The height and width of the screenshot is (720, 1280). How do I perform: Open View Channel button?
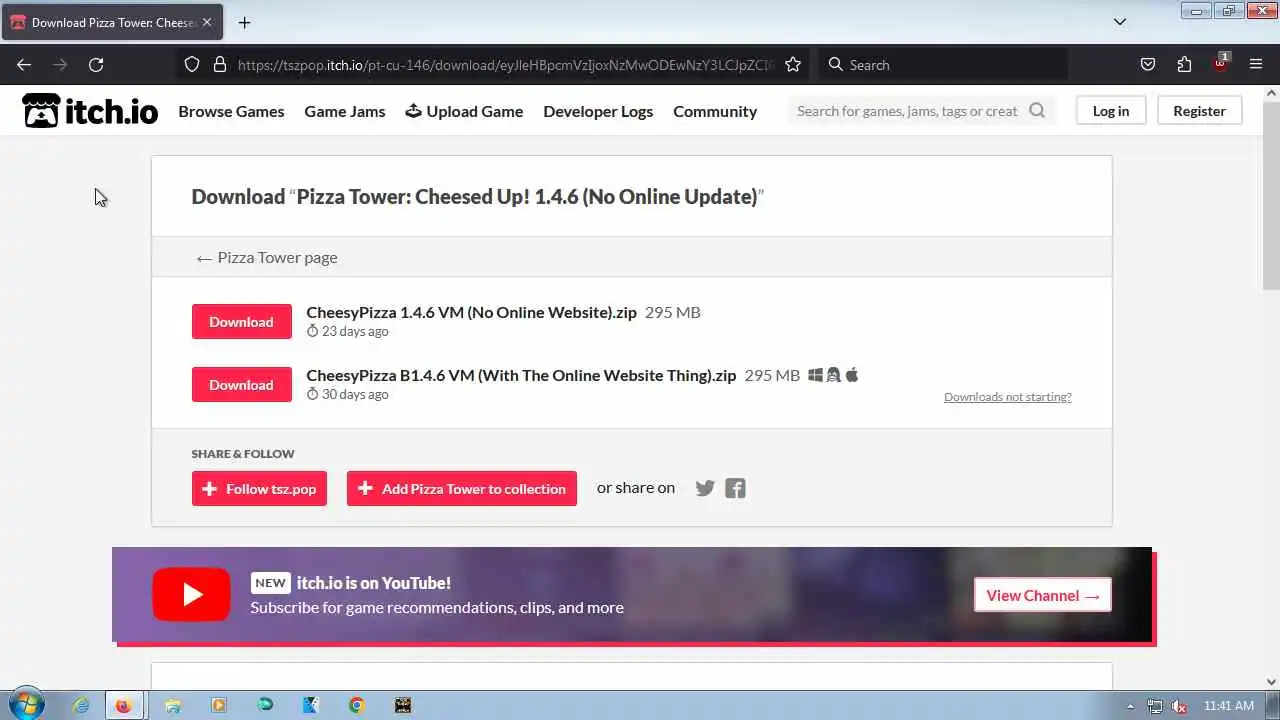(1043, 595)
